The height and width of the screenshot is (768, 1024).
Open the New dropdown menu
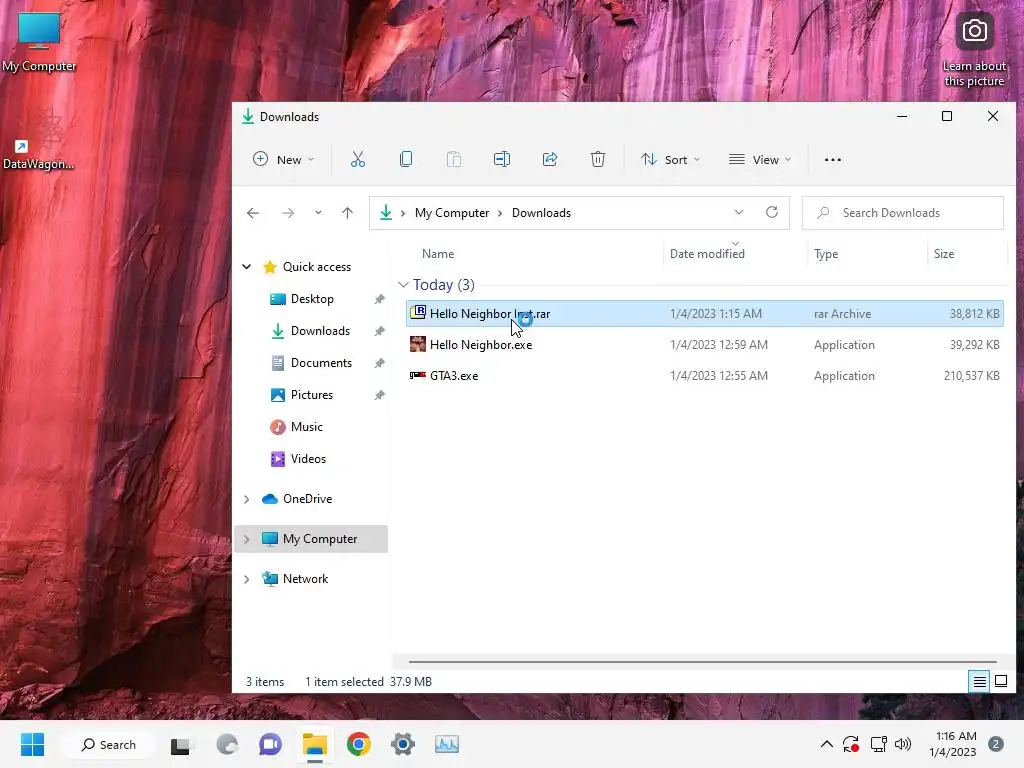click(x=283, y=160)
